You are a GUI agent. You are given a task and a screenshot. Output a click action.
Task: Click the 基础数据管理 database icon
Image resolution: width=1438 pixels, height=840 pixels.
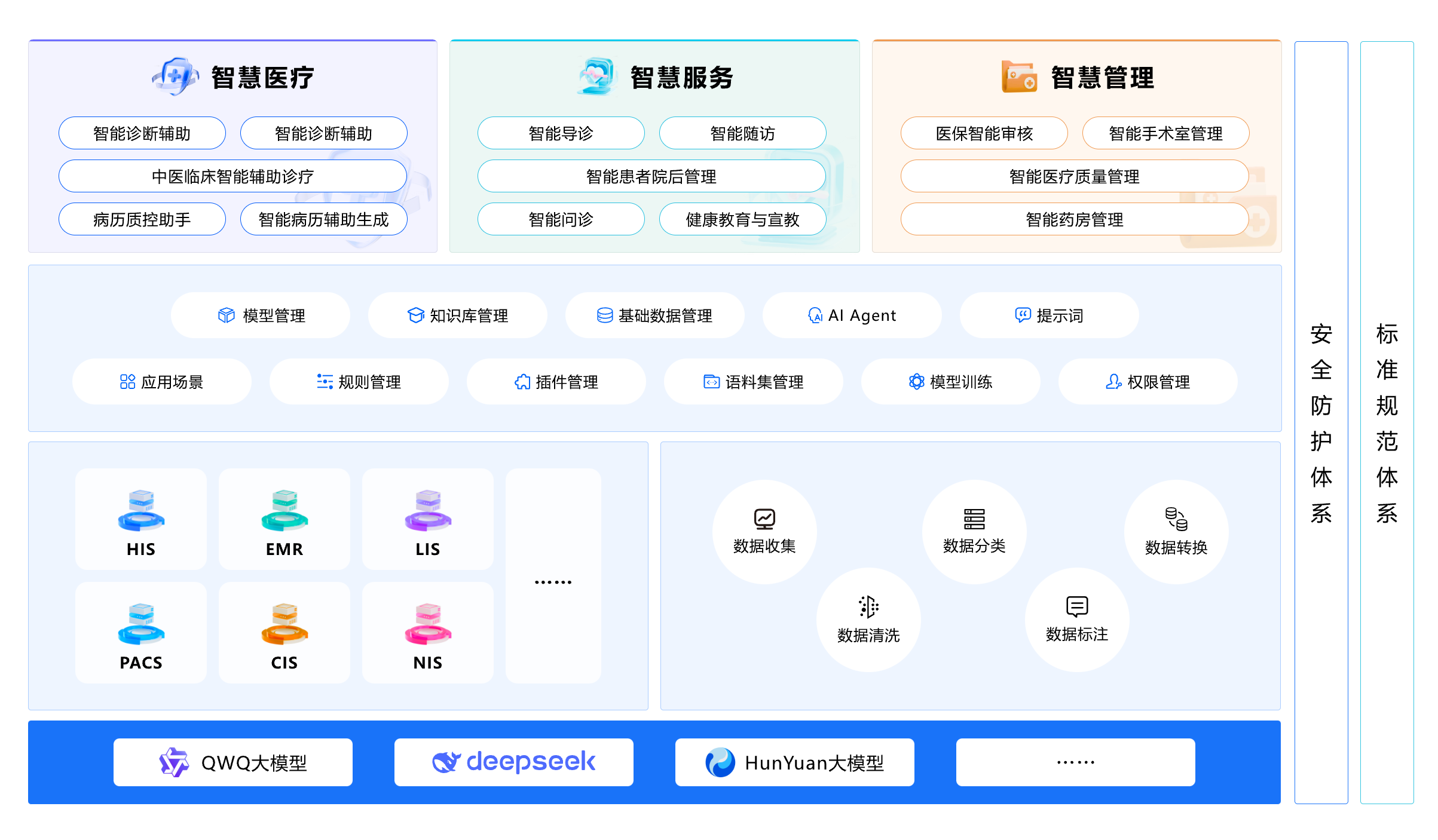click(x=605, y=315)
